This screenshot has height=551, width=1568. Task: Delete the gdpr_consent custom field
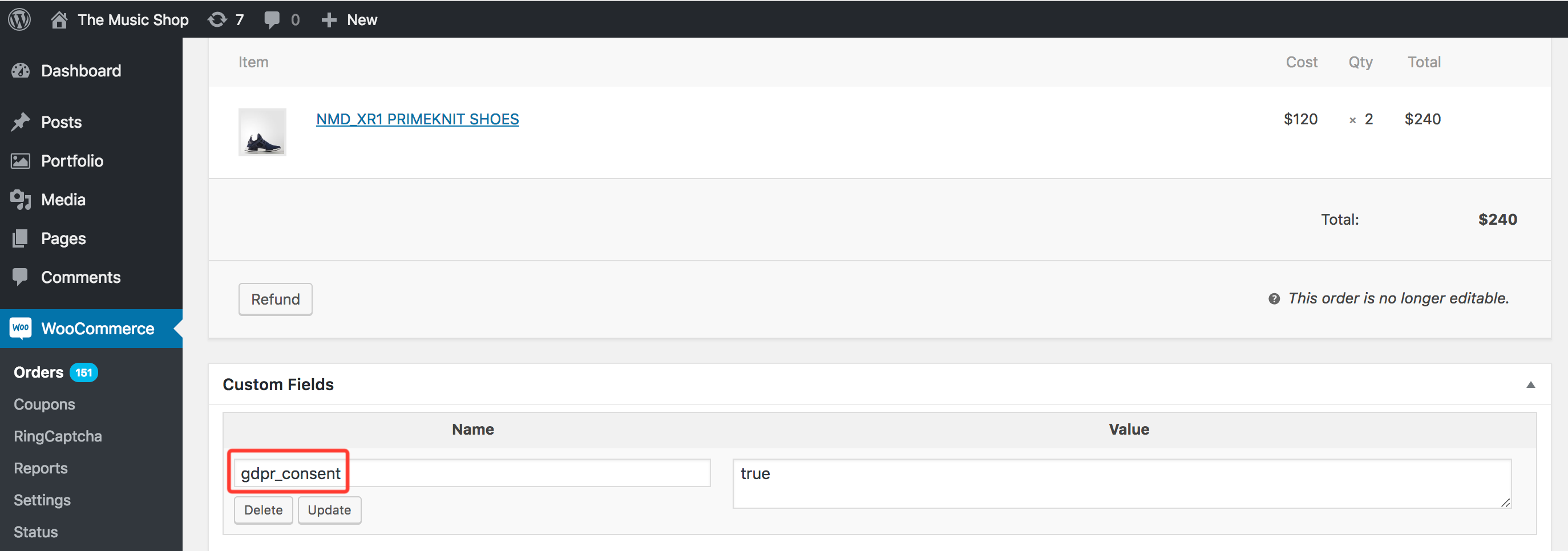(x=263, y=509)
